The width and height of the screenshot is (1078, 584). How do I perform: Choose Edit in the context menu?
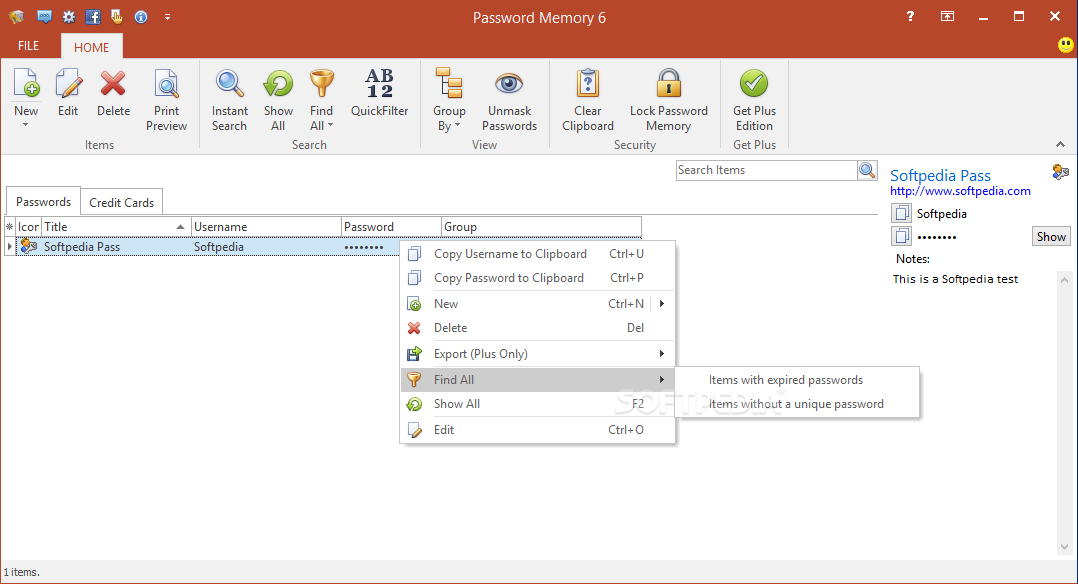tap(538, 430)
